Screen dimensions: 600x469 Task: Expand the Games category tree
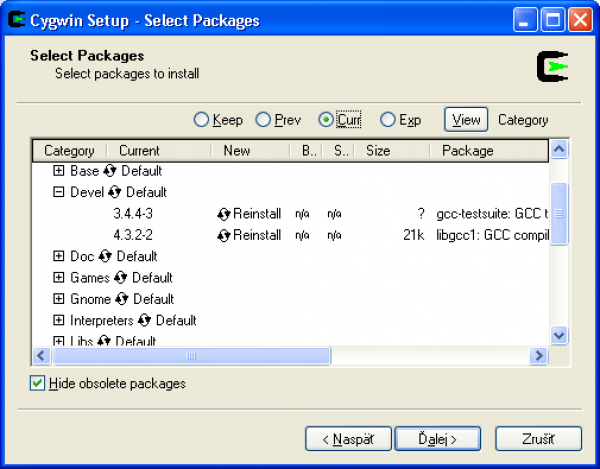(59, 278)
